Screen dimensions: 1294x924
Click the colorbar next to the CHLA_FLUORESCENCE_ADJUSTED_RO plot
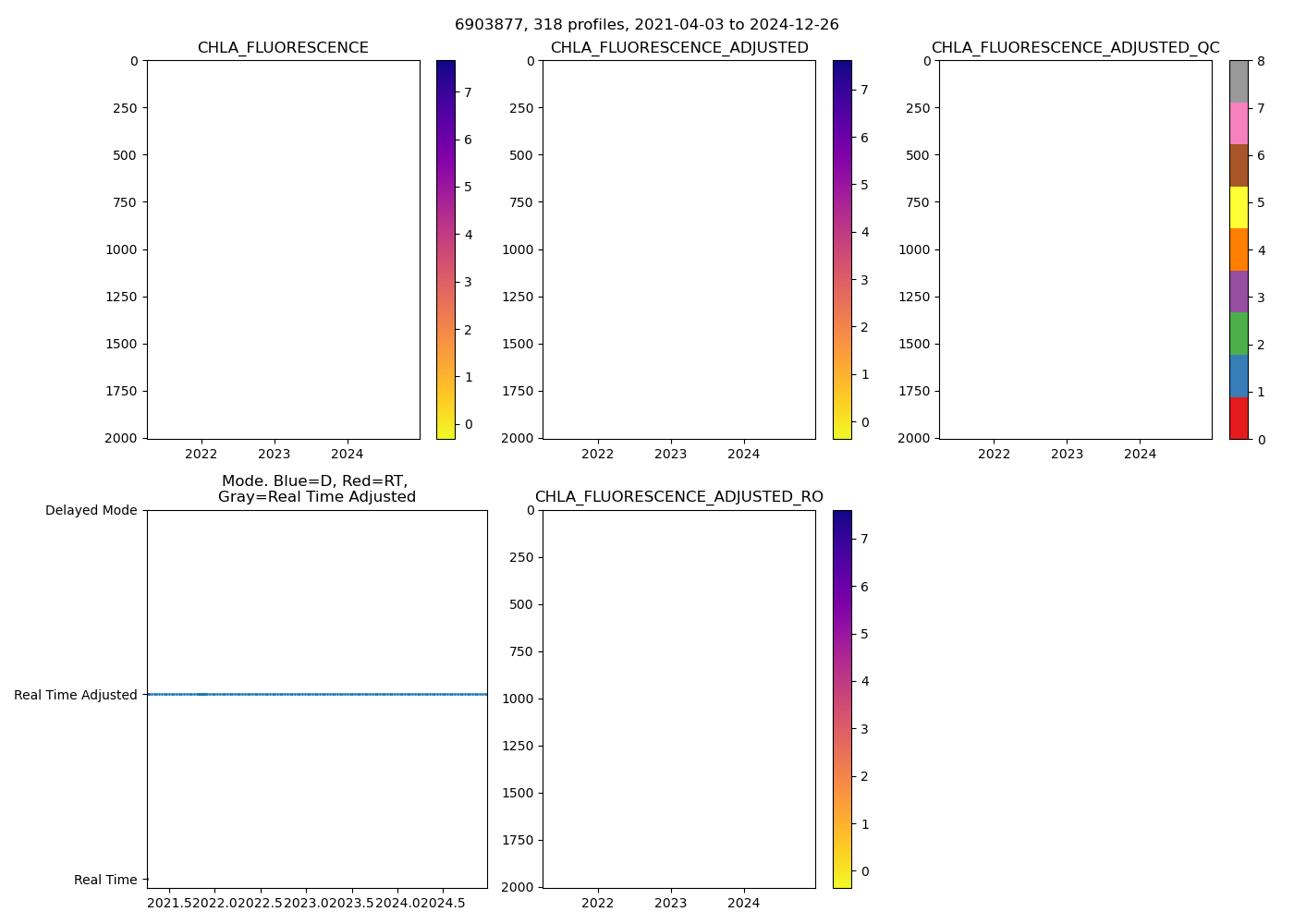[x=842, y=699]
